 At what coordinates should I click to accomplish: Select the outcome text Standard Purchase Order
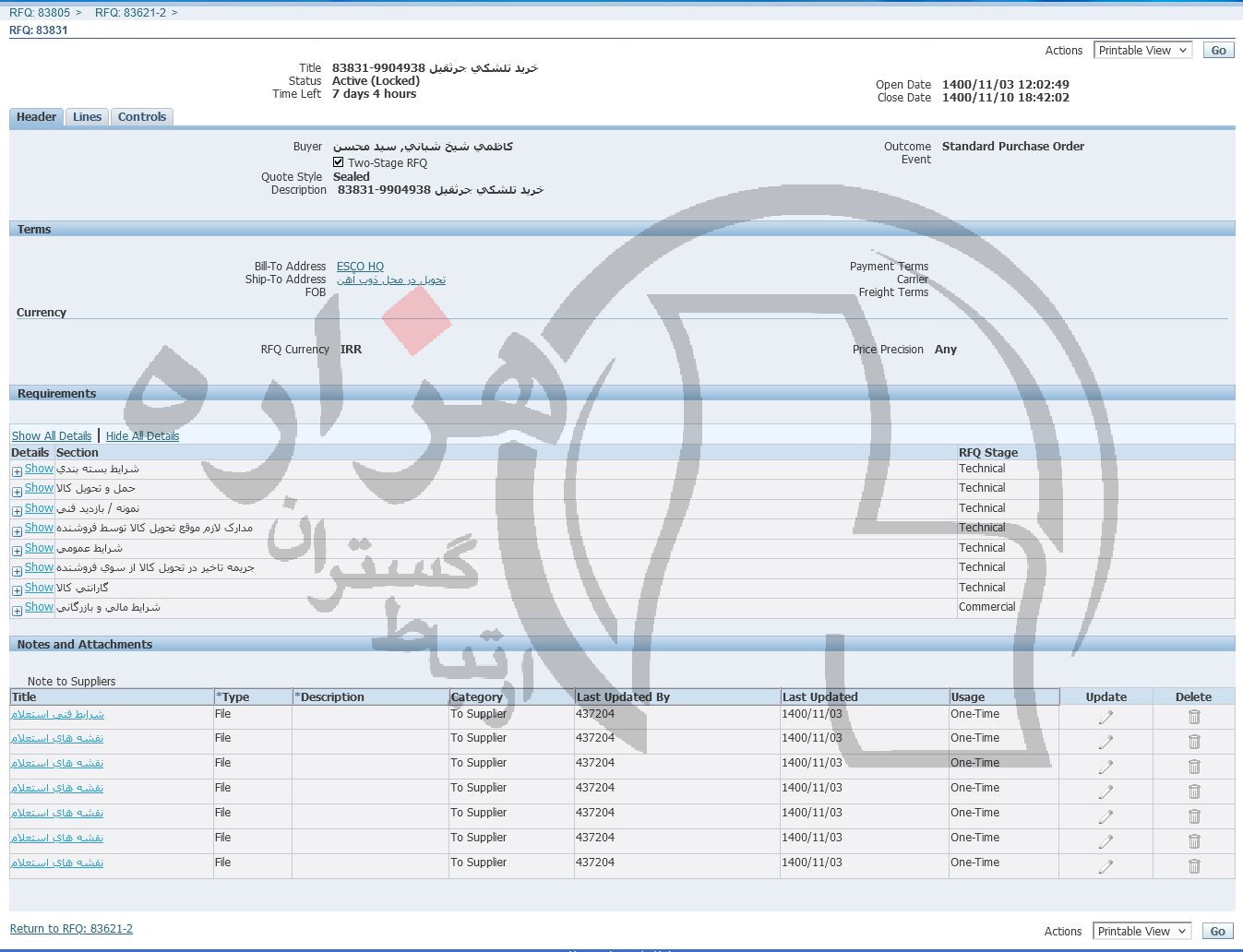tap(1013, 147)
